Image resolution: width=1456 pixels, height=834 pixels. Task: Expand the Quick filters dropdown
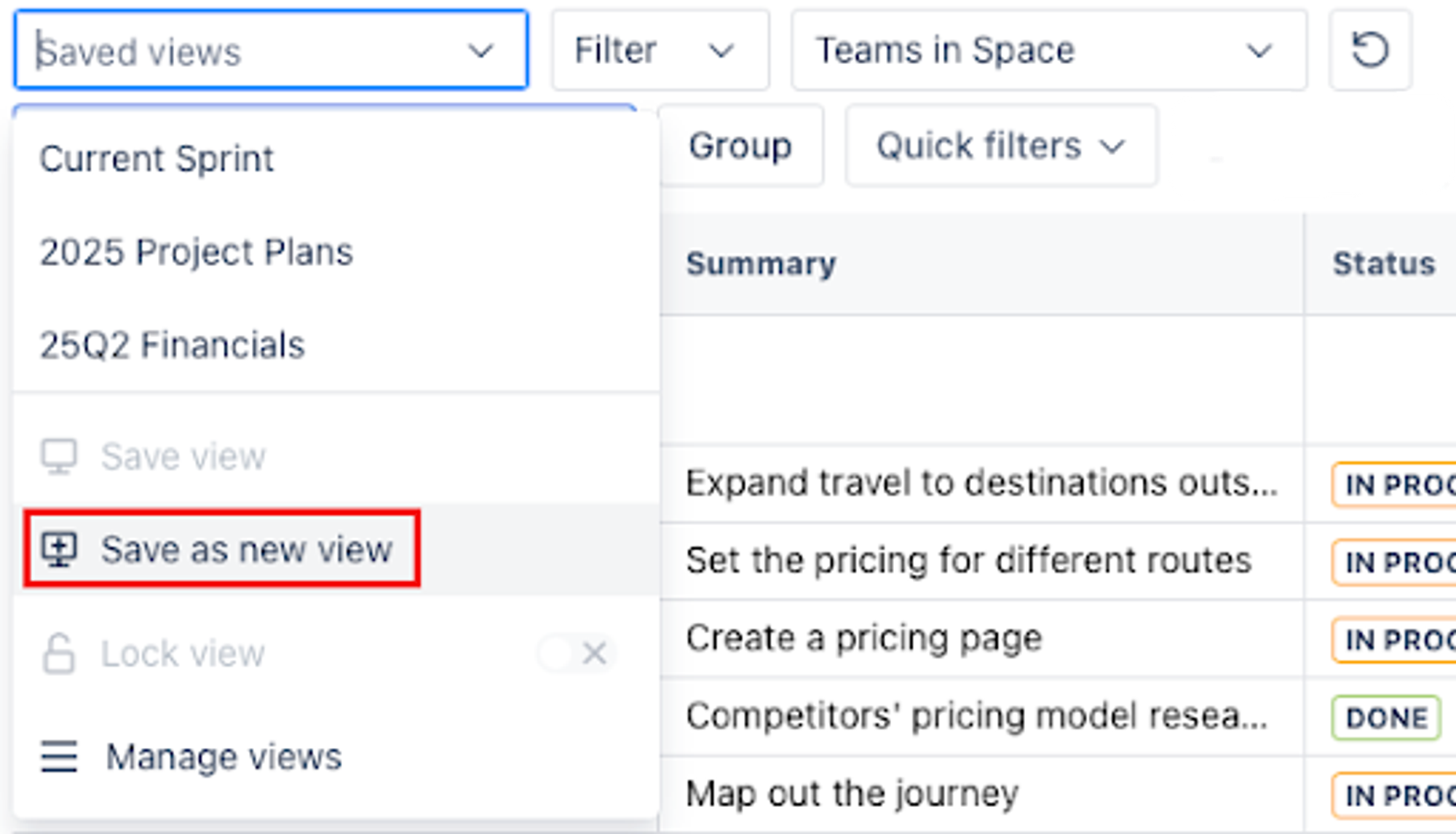[x=1000, y=146]
